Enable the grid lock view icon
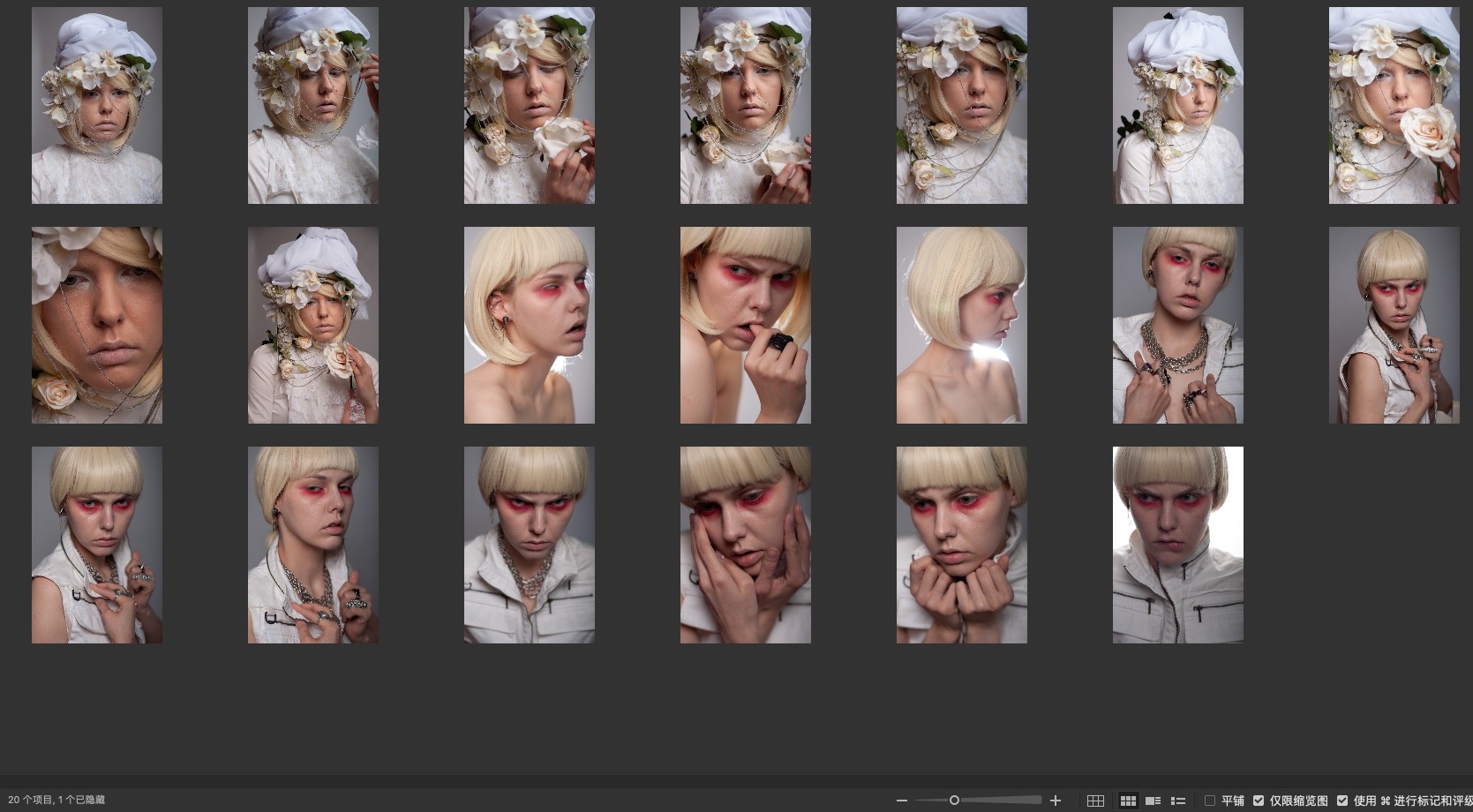1473x812 pixels. click(x=1095, y=801)
